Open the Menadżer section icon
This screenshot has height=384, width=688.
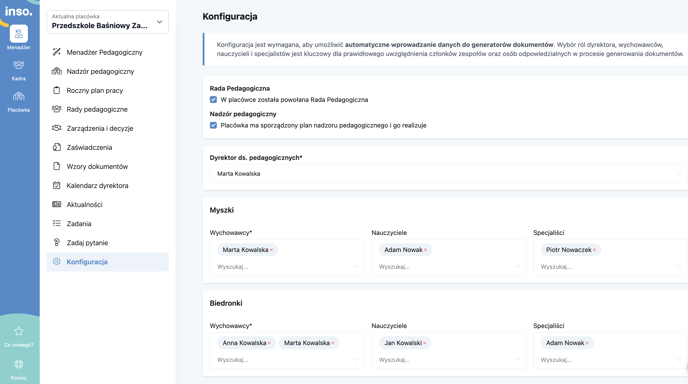[x=19, y=34]
